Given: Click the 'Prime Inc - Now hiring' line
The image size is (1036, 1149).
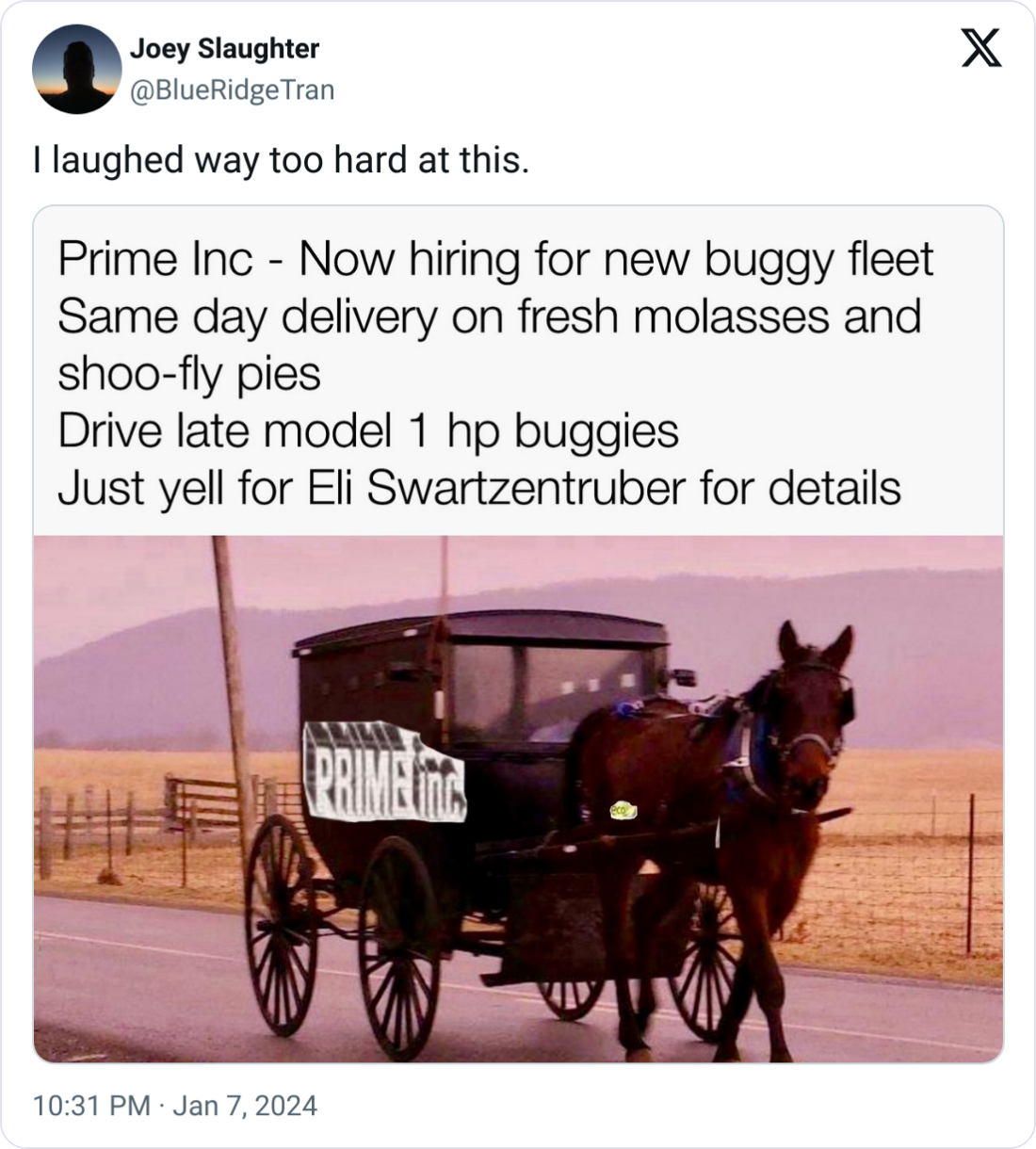Looking at the screenshot, I should click(495, 259).
